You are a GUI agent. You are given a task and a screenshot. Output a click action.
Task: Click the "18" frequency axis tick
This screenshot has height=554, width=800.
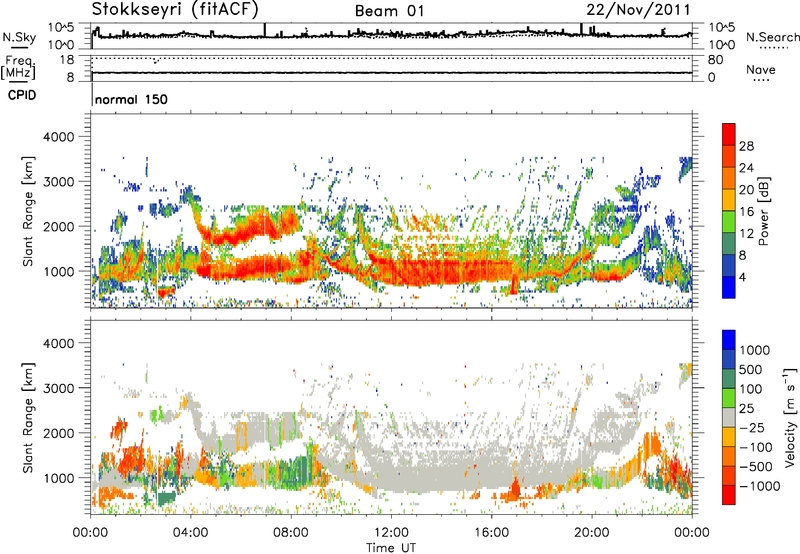[x=67, y=60]
